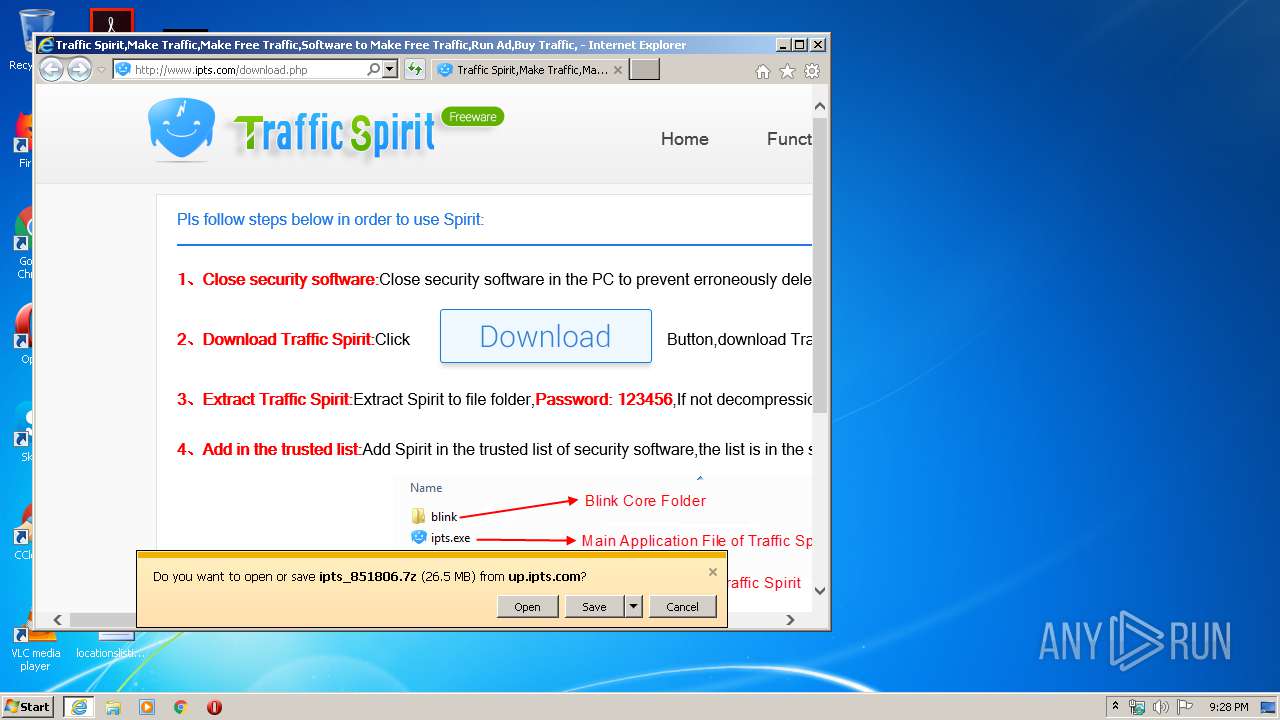The height and width of the screenshot is (720, 1280).
Task: Click the ipts.exe file icon in picture
Action: point(419,537)
